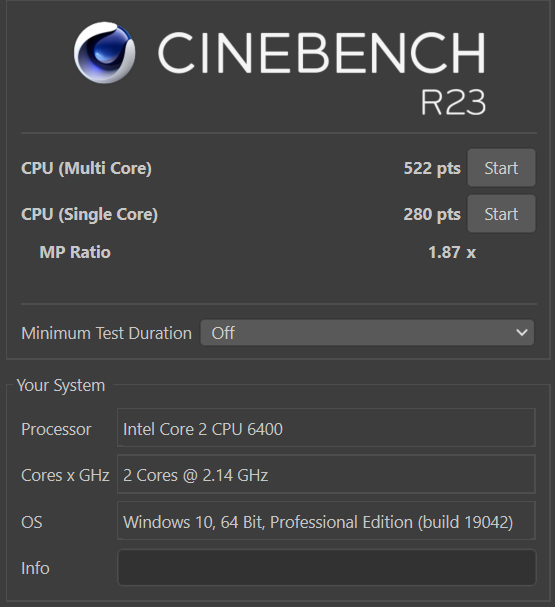The image size is (555, 607).
Task: Click the CPU (Multi Core) label
Action: coord(86,168)
